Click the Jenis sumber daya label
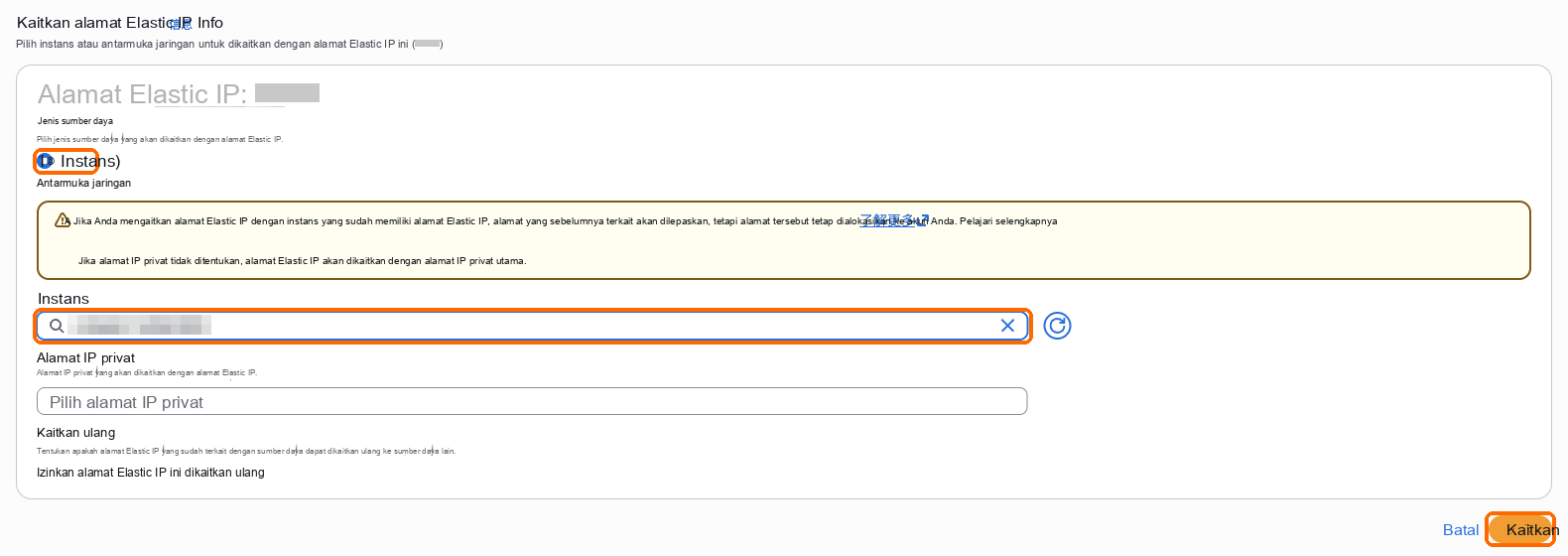The image size is (1568, 556). point(75,121)
